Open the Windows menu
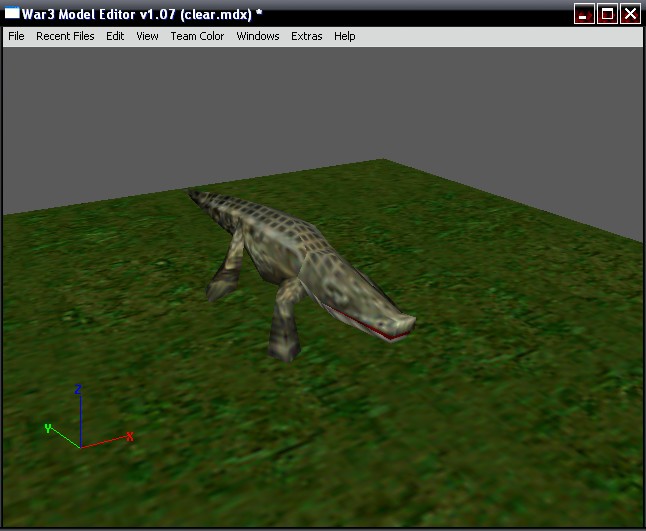The height and width of the screenshot is (531, 646). (258, 36)
